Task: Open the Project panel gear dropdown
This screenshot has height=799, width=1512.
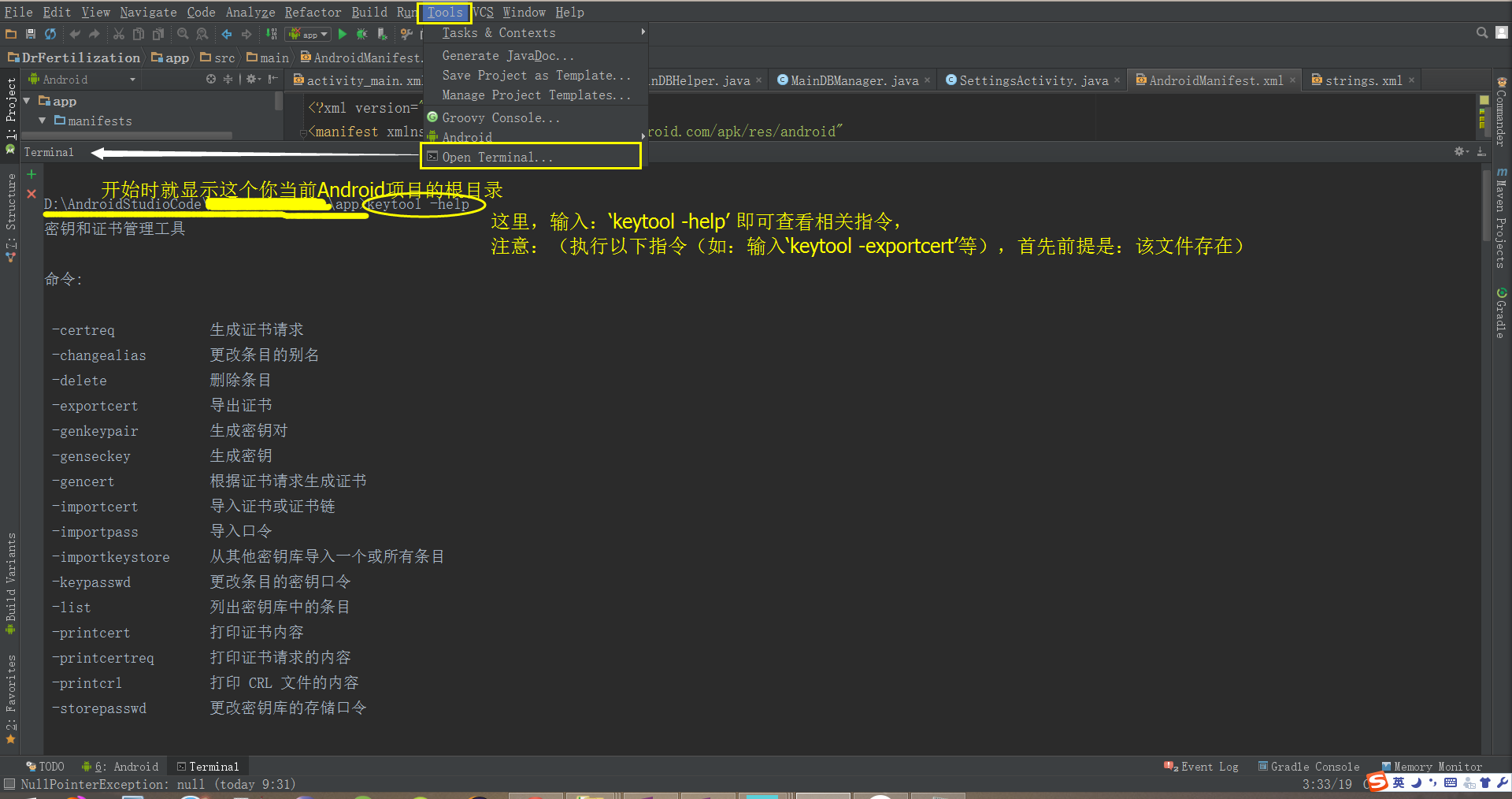Action: (253, 79)
